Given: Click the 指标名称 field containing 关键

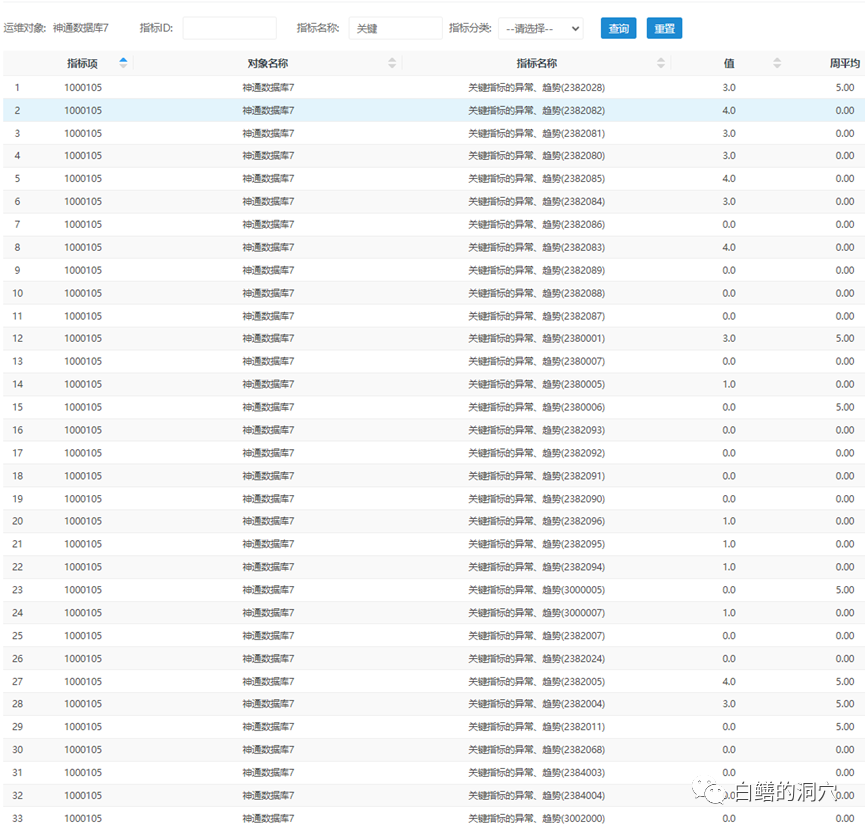Looking at the screenshot, I should coord(395,29).
